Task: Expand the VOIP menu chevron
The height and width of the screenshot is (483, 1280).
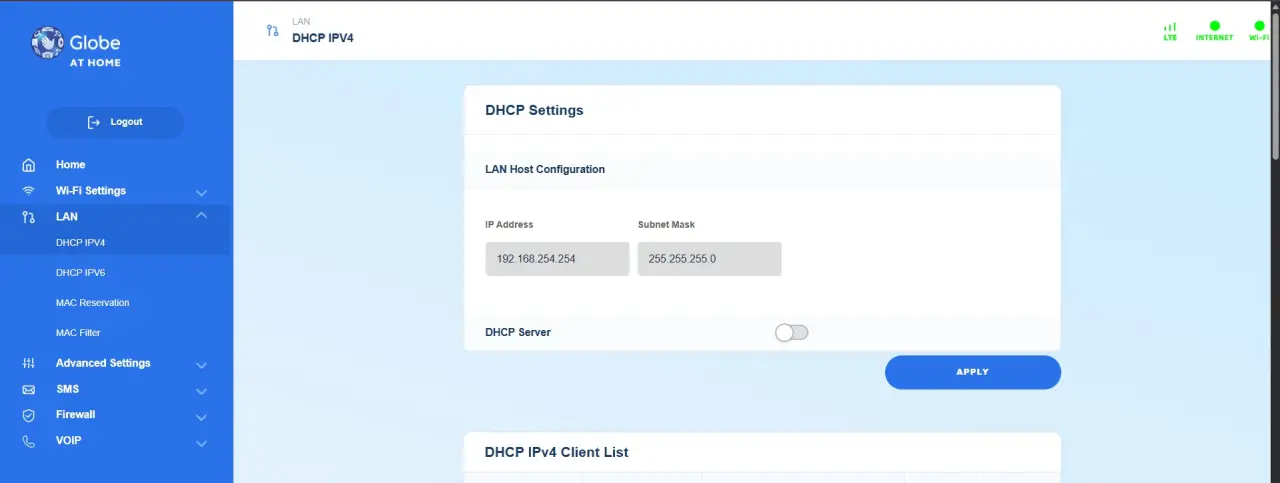Action: [201, 443]
